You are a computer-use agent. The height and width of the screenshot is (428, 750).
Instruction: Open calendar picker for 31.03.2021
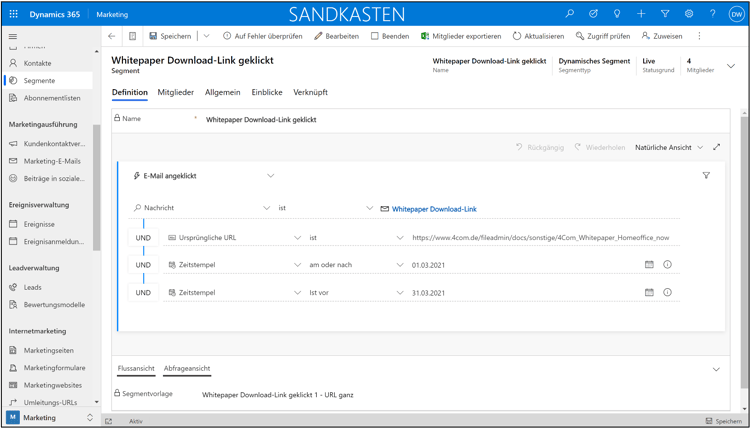click(649, 292)
